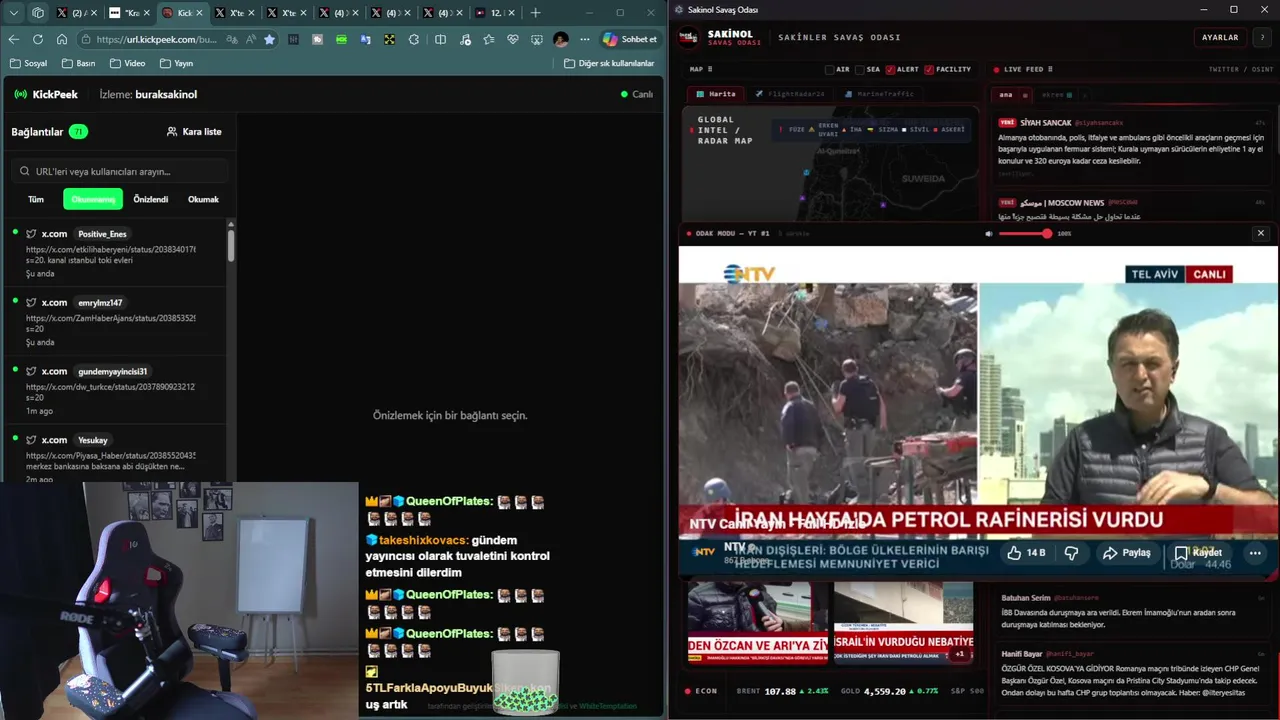The width and height of the screenshot is (1280, 720).
Task: Open AYARLAR settings in Sakinol
Action: coord(1220,37)
